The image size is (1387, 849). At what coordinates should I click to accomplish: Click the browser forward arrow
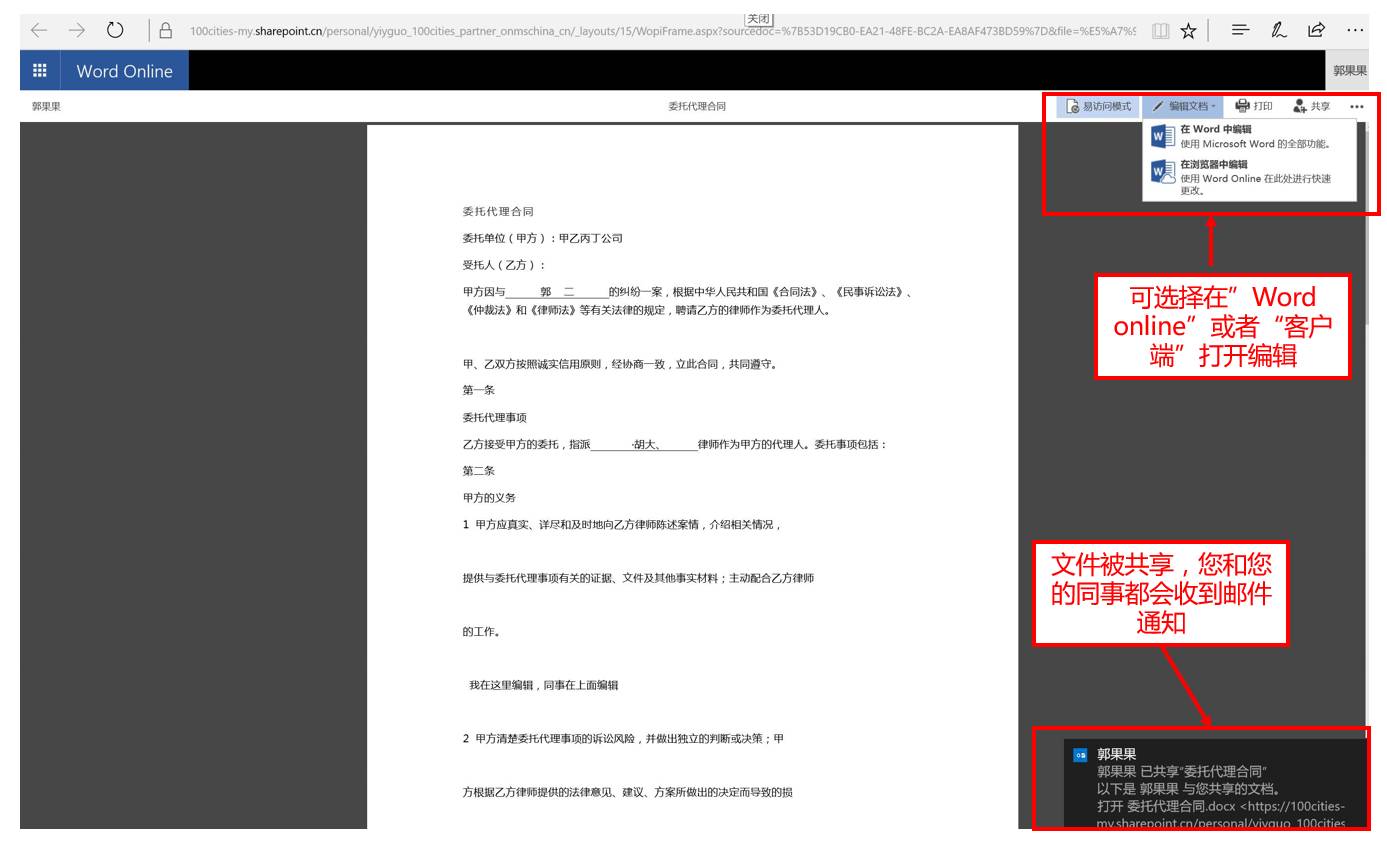click(77, 30)
